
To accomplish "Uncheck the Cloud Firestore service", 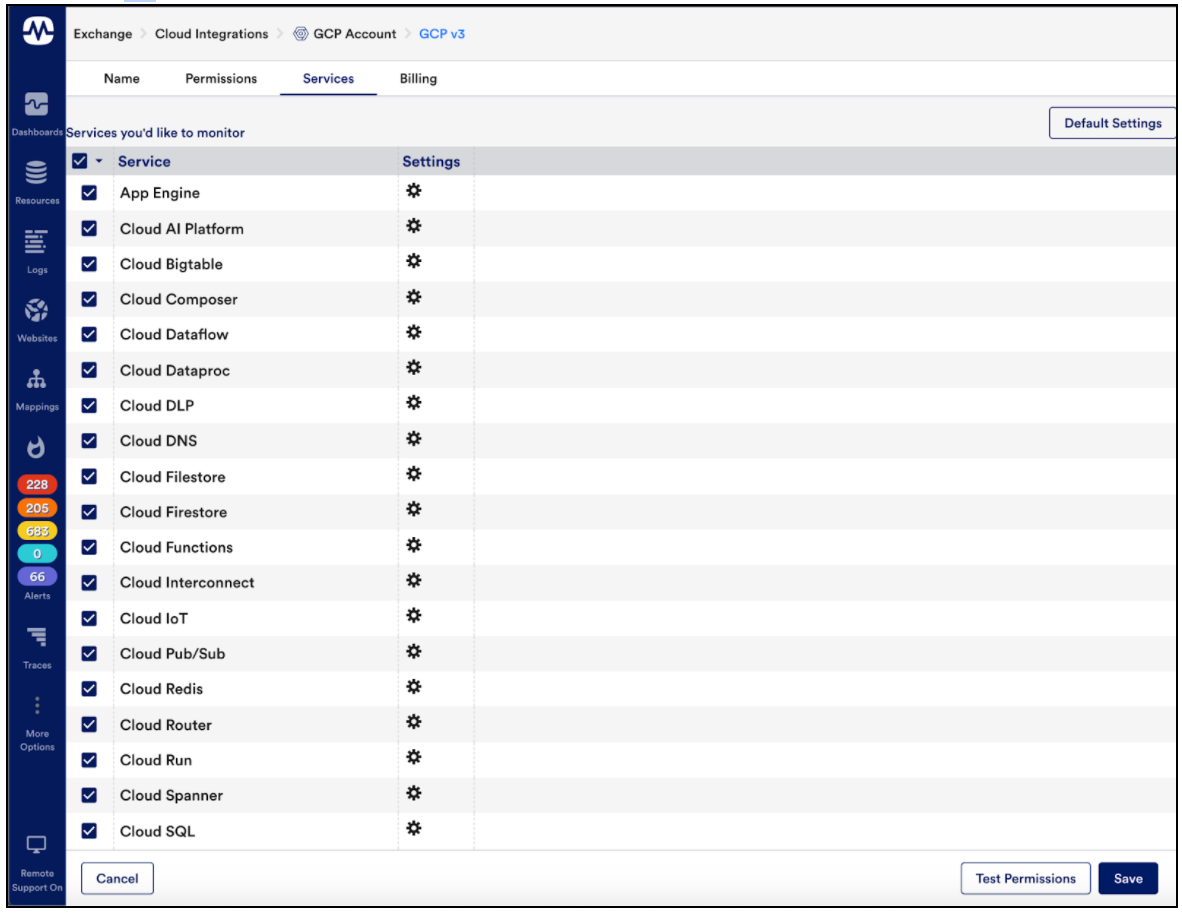I will (89, 511).
